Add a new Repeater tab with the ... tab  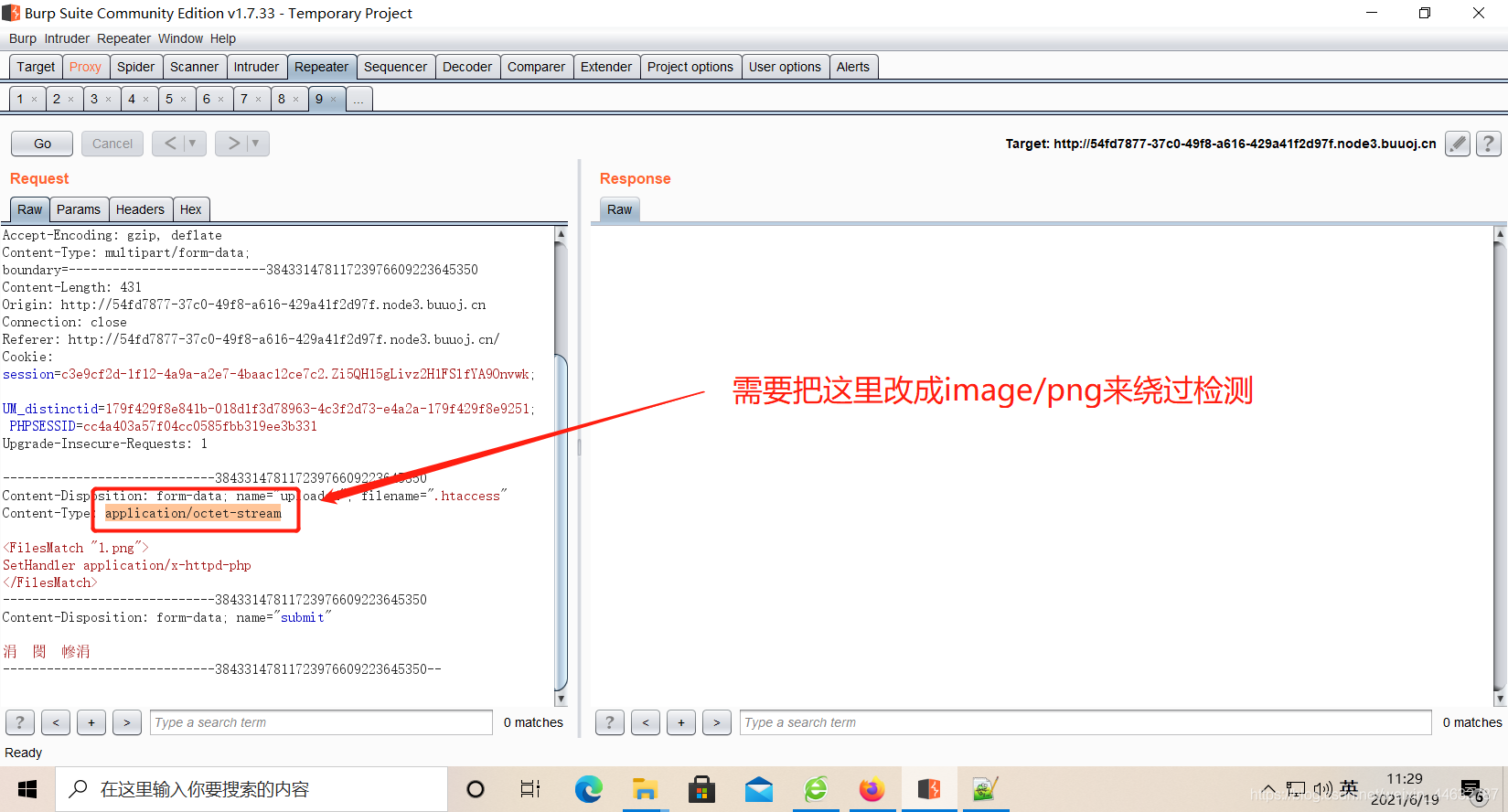358,99
